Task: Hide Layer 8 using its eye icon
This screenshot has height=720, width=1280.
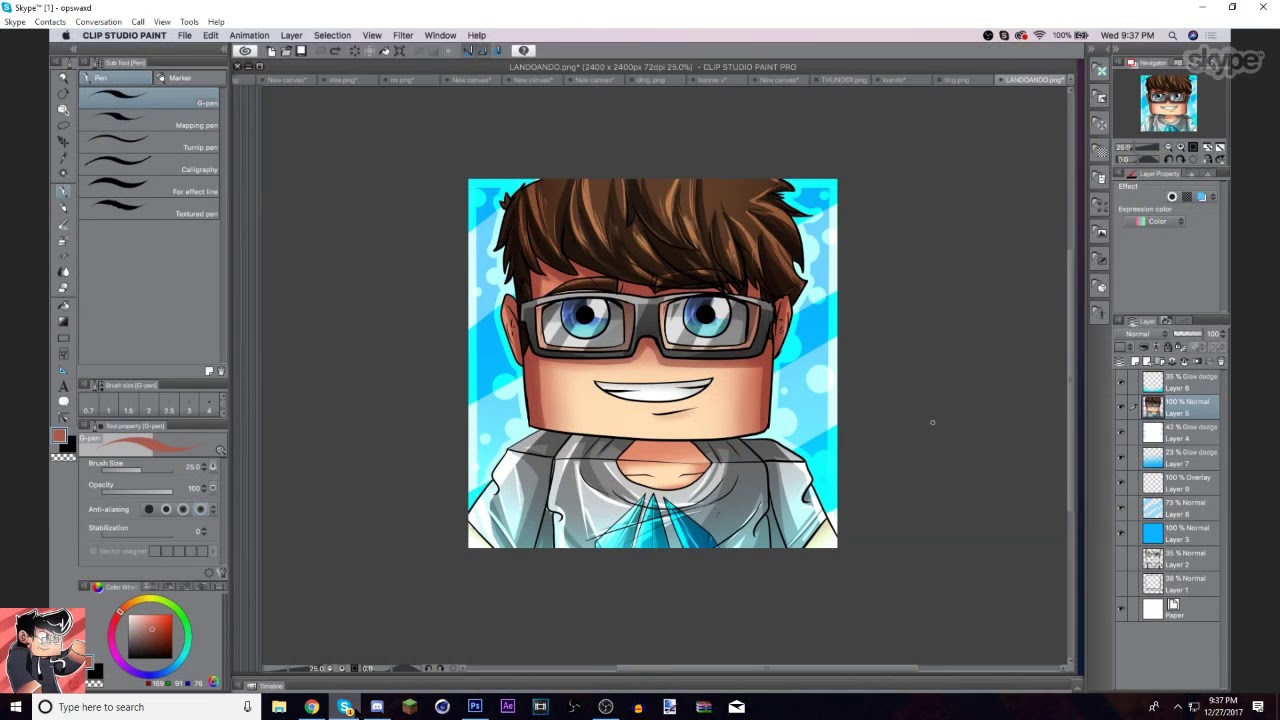Action: tap(1120, 508)
